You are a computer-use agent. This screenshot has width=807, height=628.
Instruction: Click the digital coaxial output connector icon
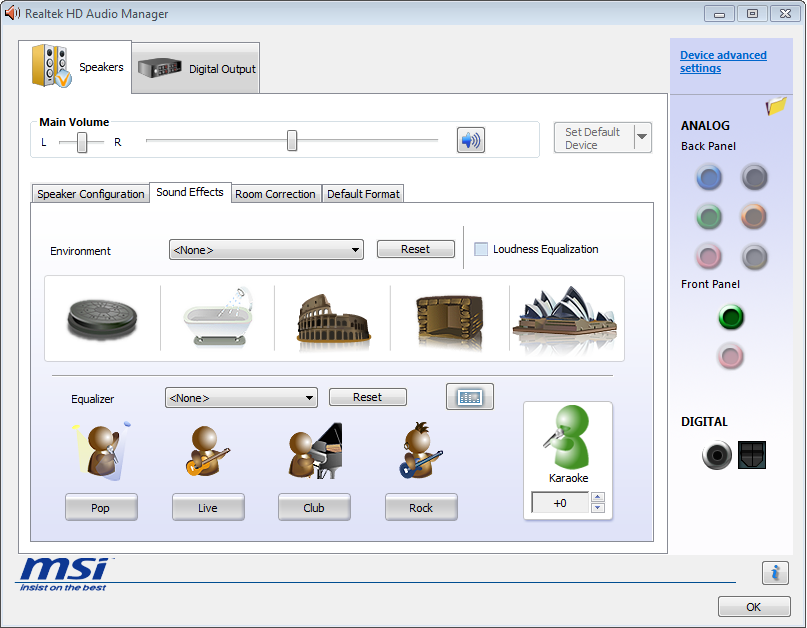tap(716, 455)
